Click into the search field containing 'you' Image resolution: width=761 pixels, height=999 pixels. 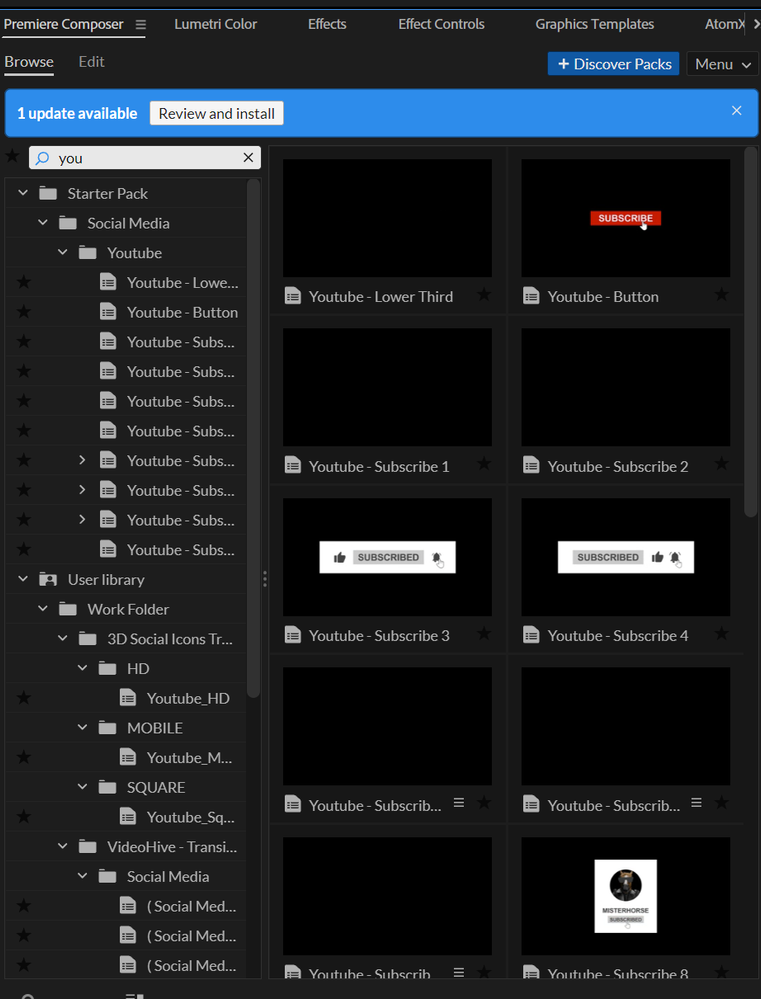coord(145,157)
